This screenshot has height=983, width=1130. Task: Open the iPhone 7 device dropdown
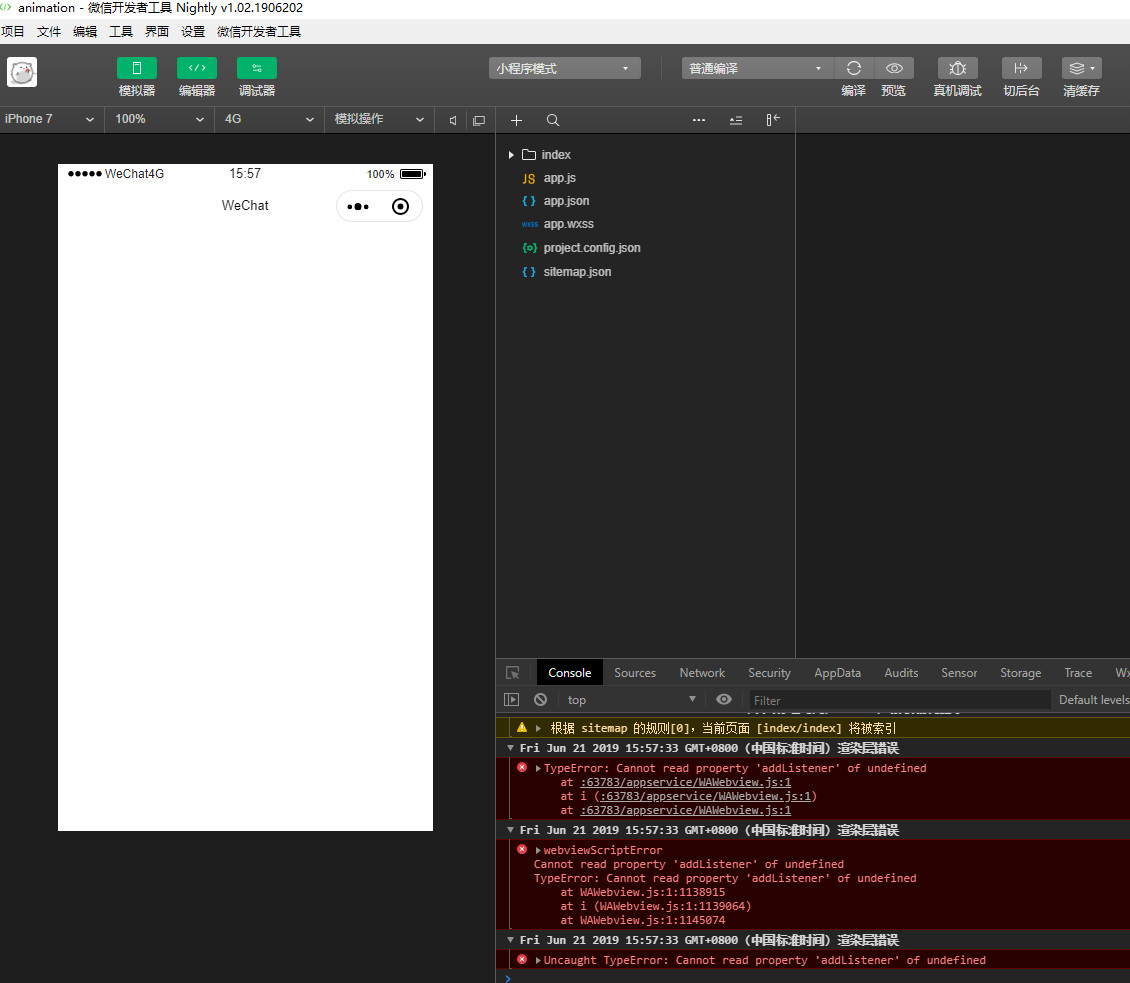coord(50,119)
